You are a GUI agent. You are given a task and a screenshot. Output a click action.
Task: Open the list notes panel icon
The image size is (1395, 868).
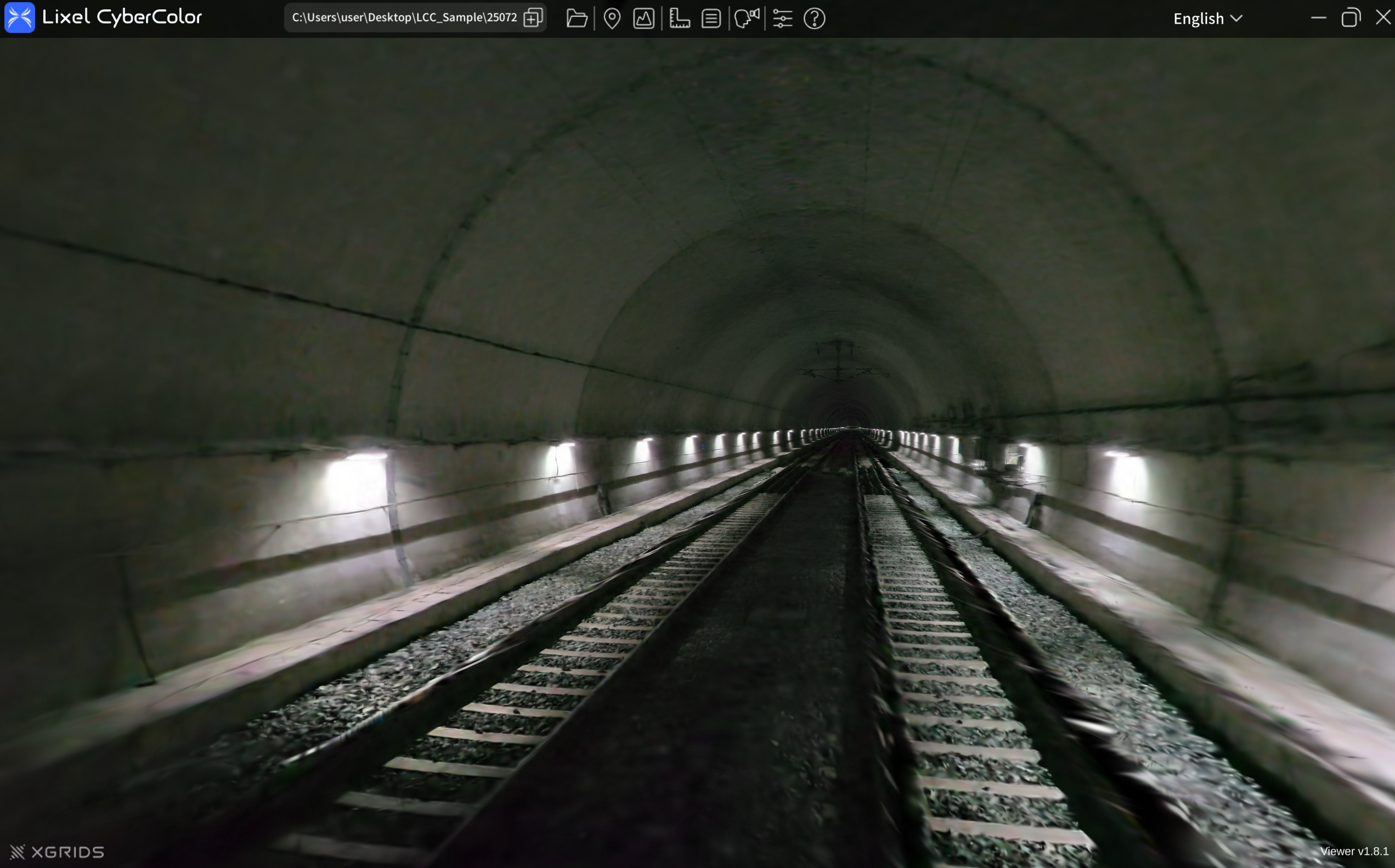pos(711,19)
